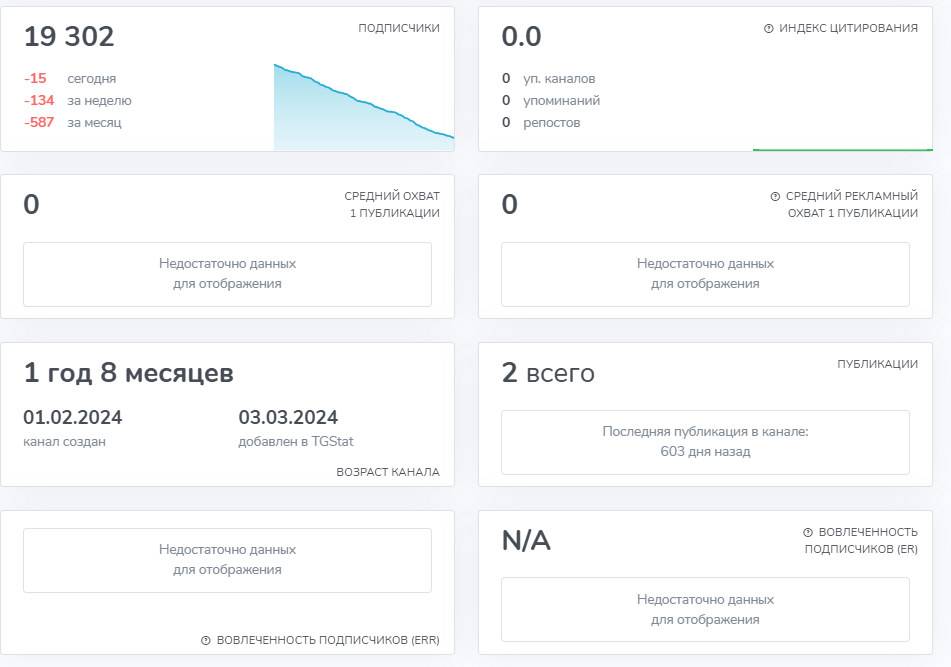Image resolution: width=951 pixels, height=667 pixels.
Task: Click the green citation index line chart
Action: click(842, 149)
